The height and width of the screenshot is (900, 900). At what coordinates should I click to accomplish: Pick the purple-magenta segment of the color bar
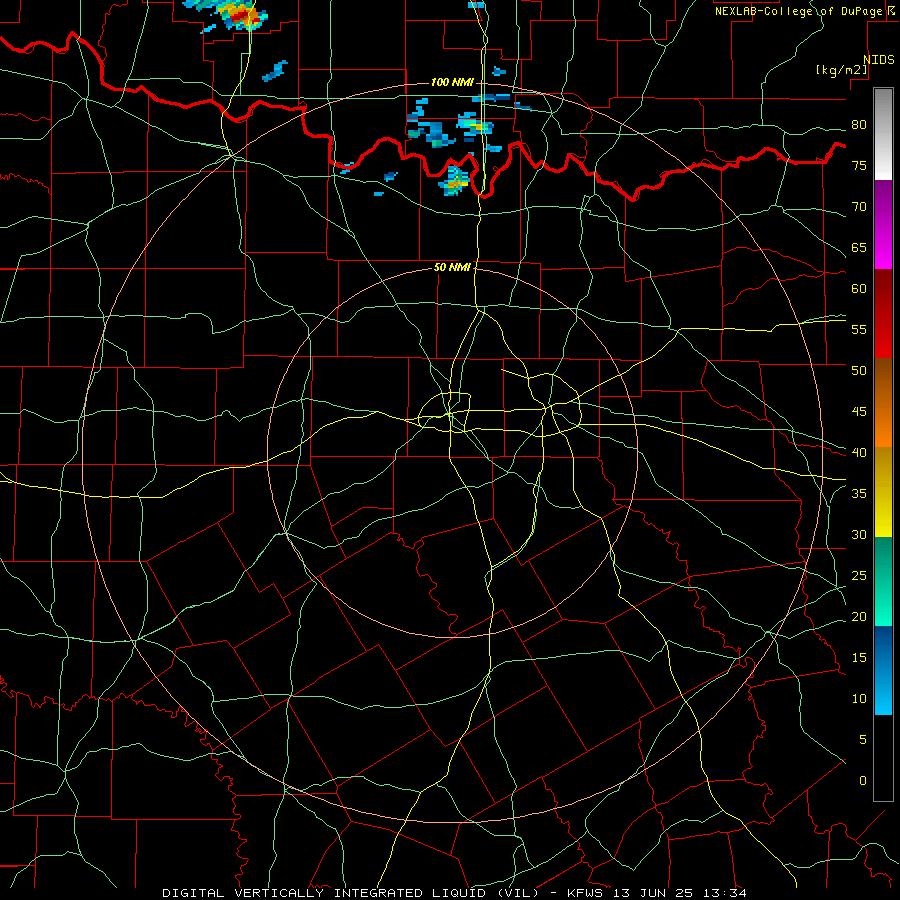point(883,224)
